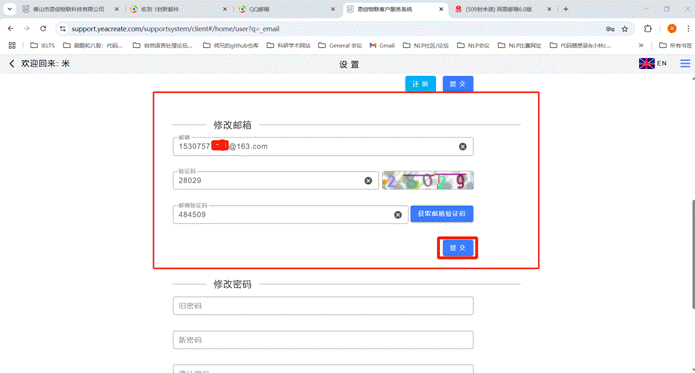The image size is (695, 373).
Task: Open Chrome's three-dot menu
Action: coord(688,29)
